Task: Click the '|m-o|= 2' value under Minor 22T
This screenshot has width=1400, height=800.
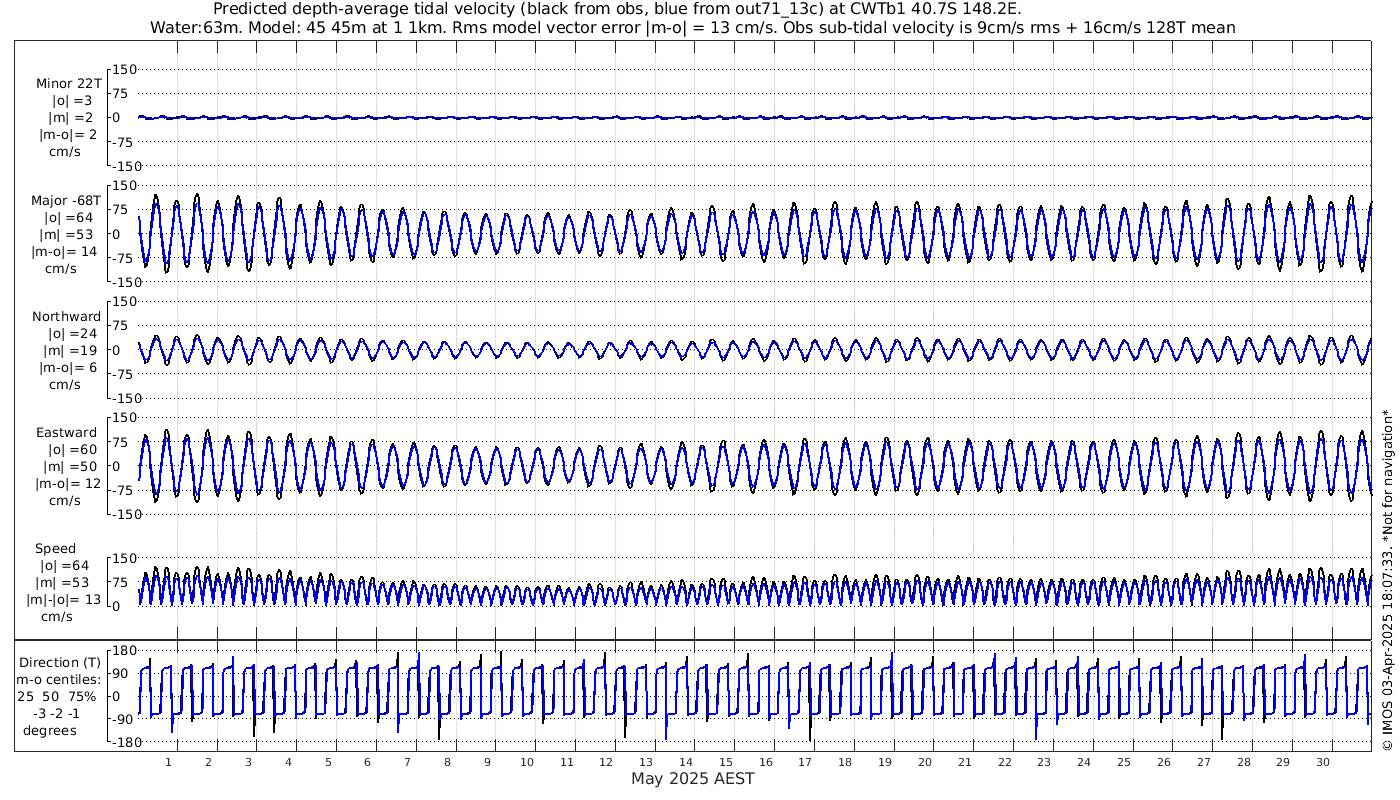Action: [67, 135]
